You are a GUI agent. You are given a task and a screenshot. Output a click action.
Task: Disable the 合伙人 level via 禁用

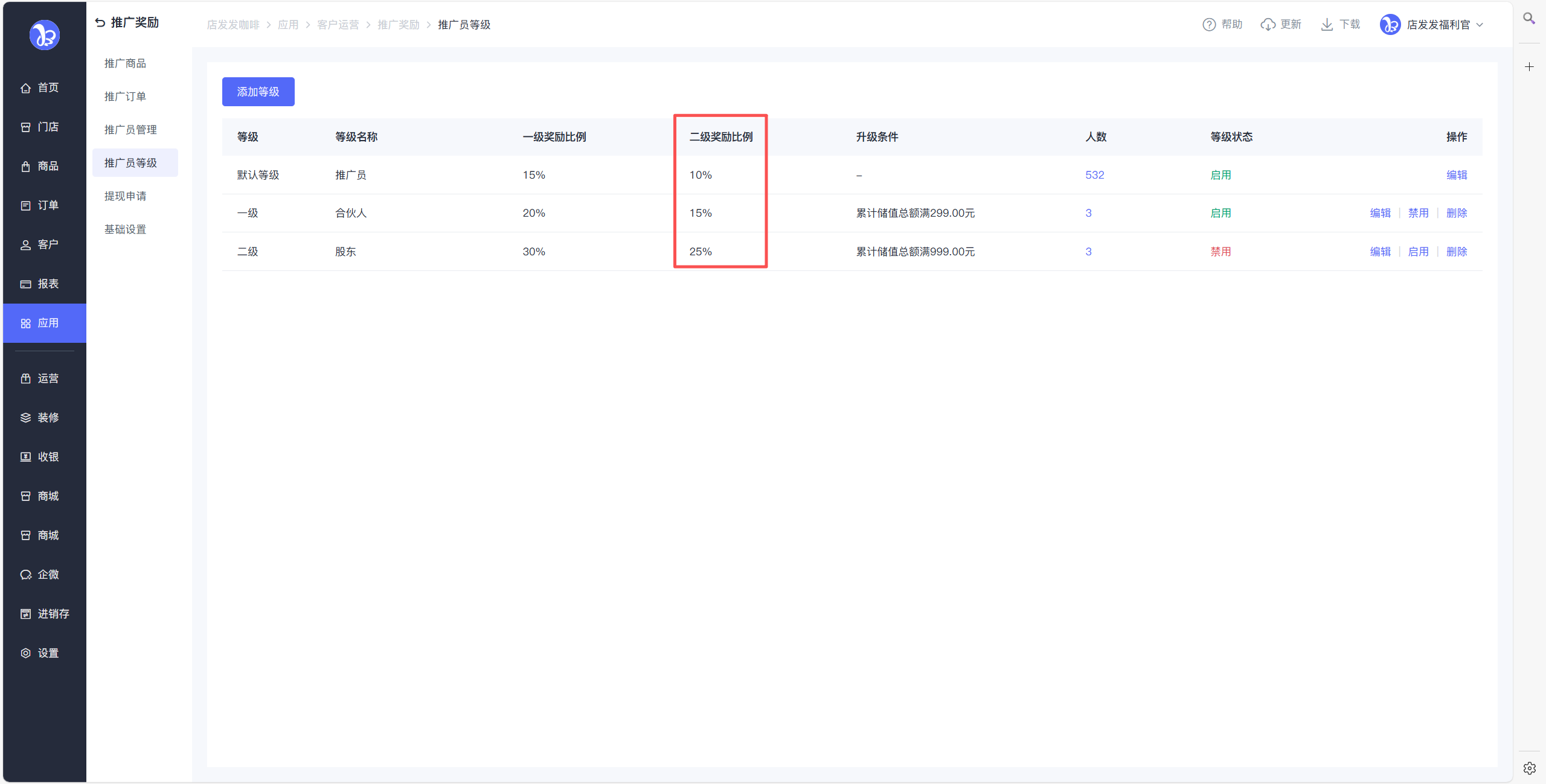coord(1418,213)
